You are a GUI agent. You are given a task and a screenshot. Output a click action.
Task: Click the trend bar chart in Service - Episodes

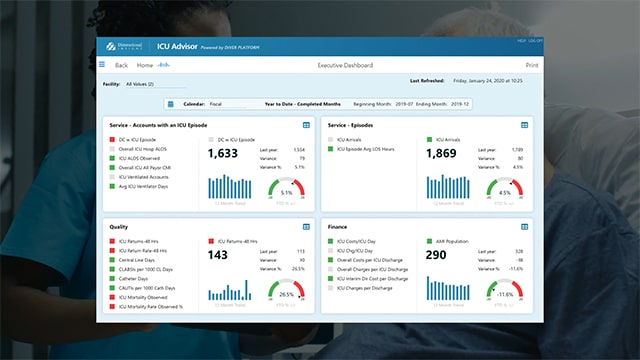(x=448, y=187)
